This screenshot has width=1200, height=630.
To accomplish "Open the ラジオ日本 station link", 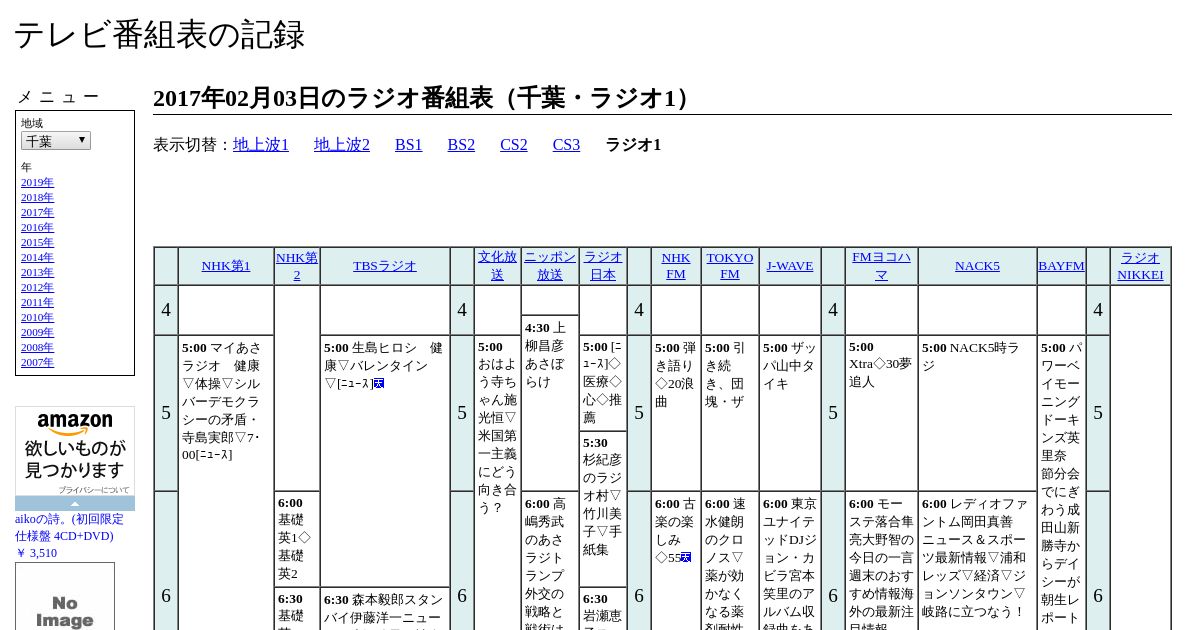I will coord(603,266).
